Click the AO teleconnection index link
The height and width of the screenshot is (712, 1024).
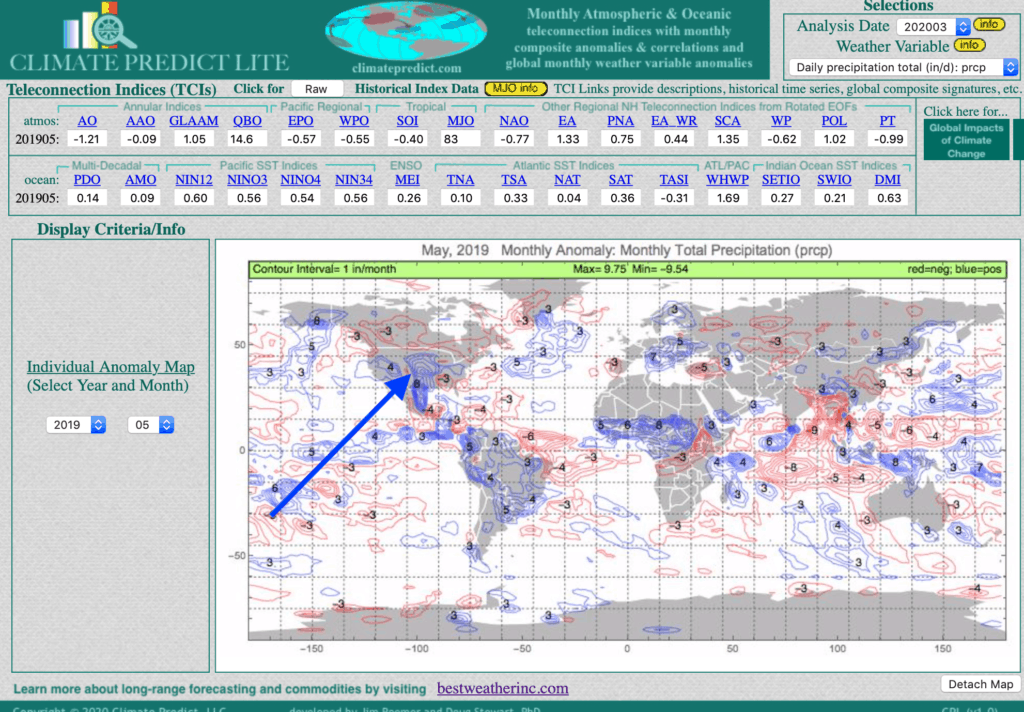(x=87, y=121)
